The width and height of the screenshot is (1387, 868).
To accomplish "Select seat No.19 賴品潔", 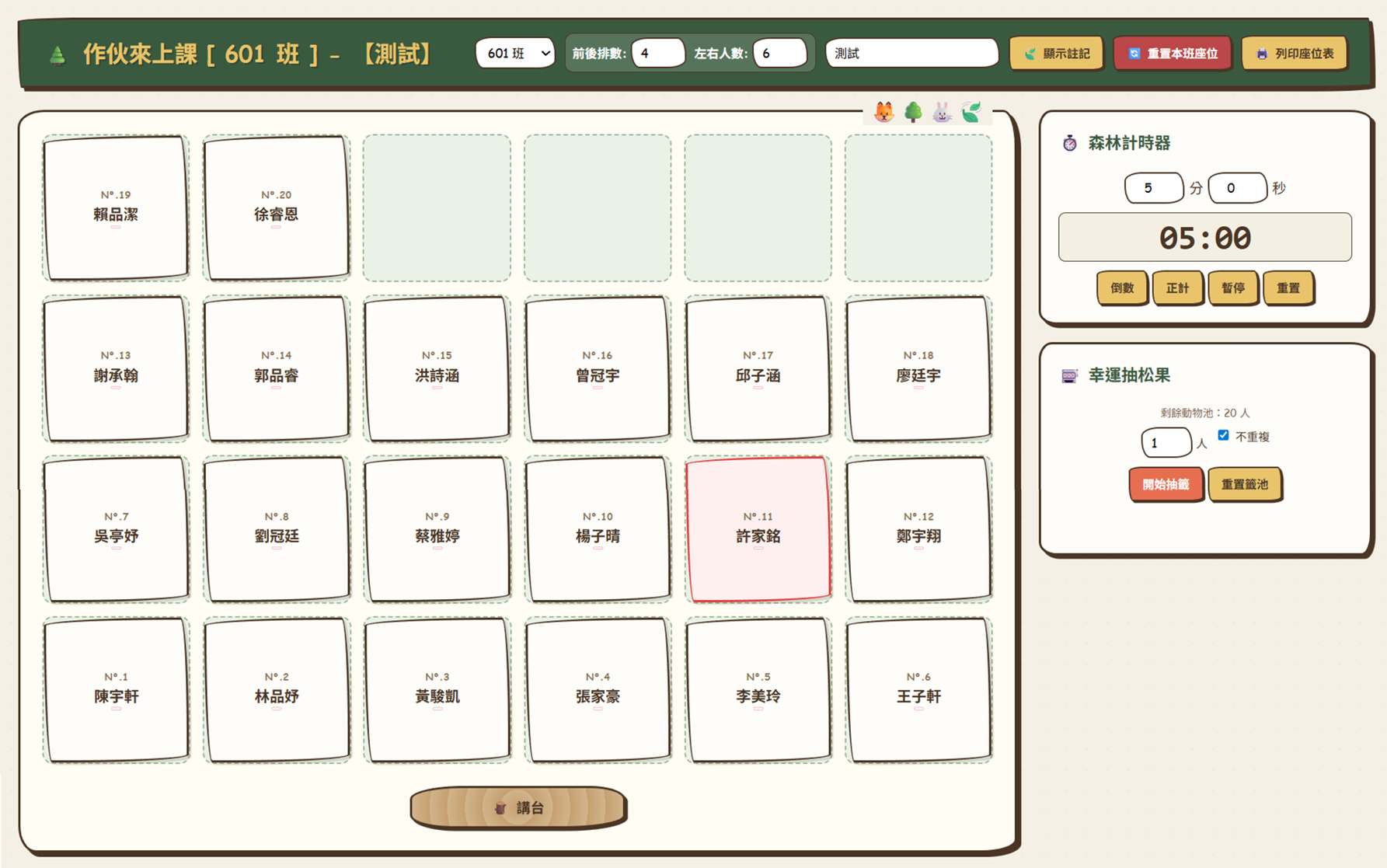I will 116,207.
